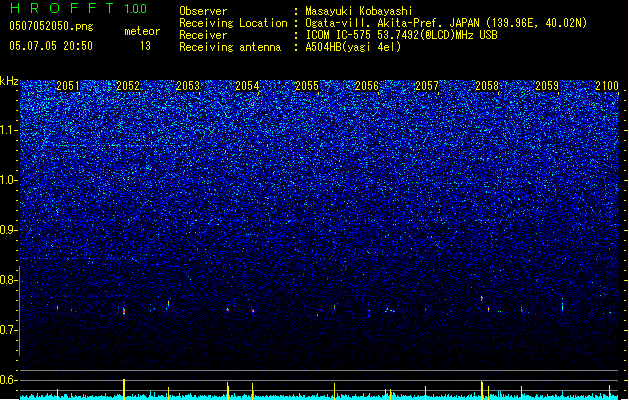
Task: Click the Receiving antenna field label
Action: tap(230, 47)
